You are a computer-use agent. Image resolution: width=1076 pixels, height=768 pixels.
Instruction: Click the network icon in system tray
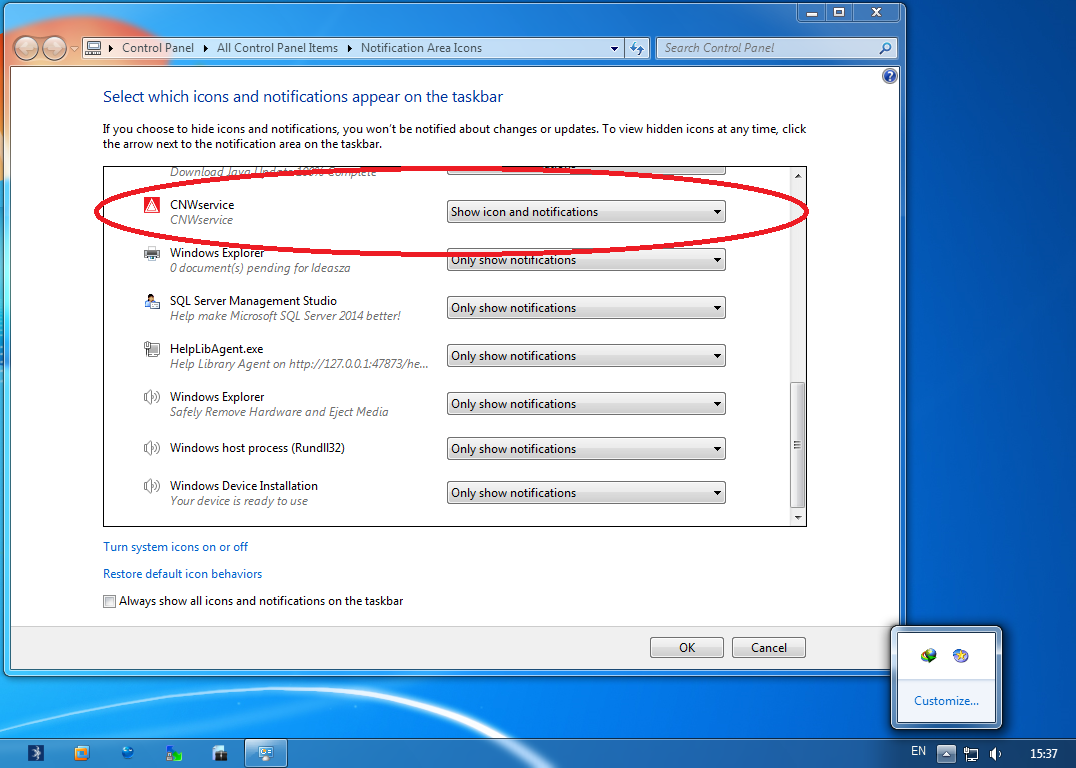coord(970,754)
